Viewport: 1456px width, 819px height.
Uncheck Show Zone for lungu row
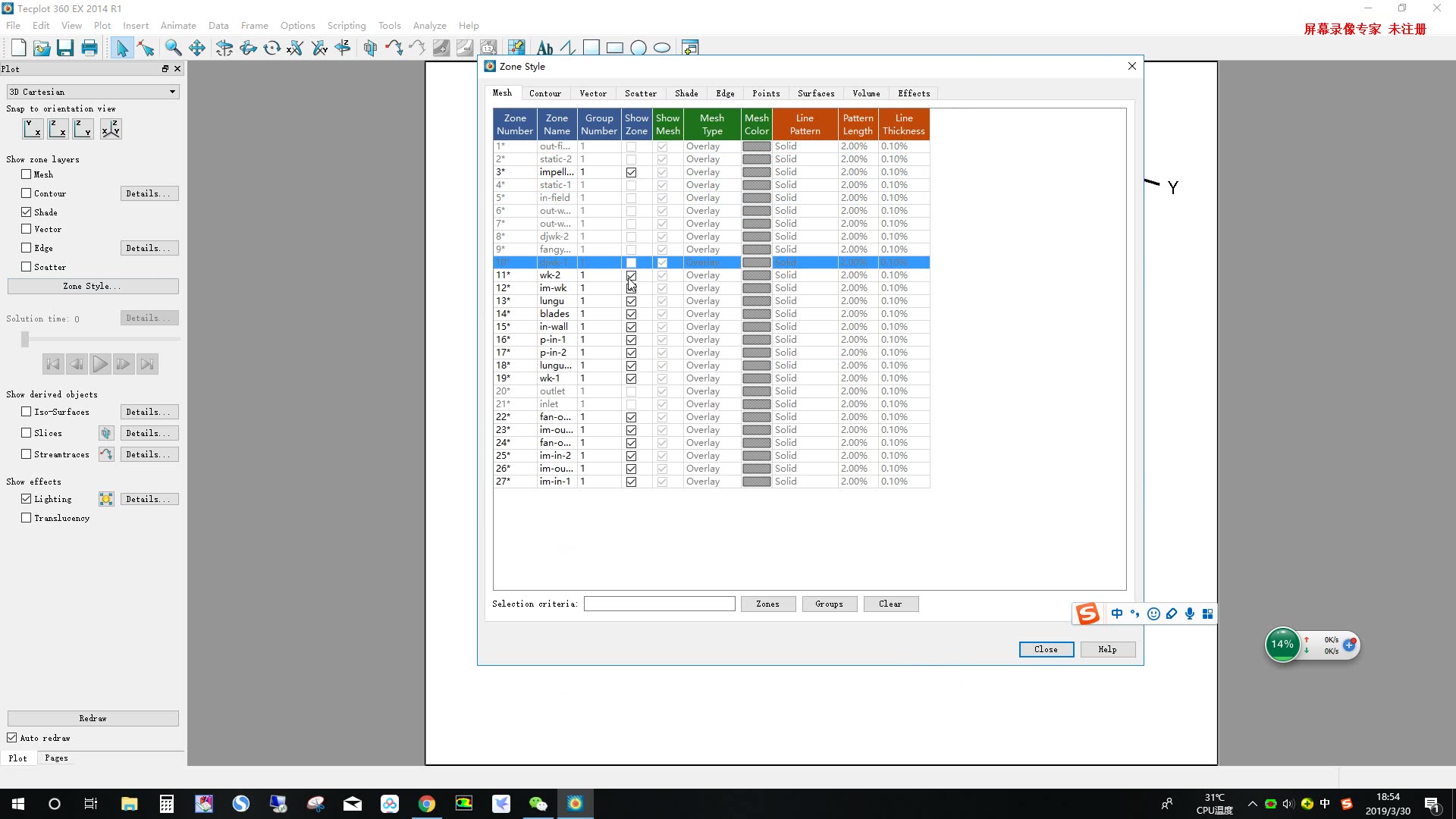pyautogui.click(x=631, y=301)
